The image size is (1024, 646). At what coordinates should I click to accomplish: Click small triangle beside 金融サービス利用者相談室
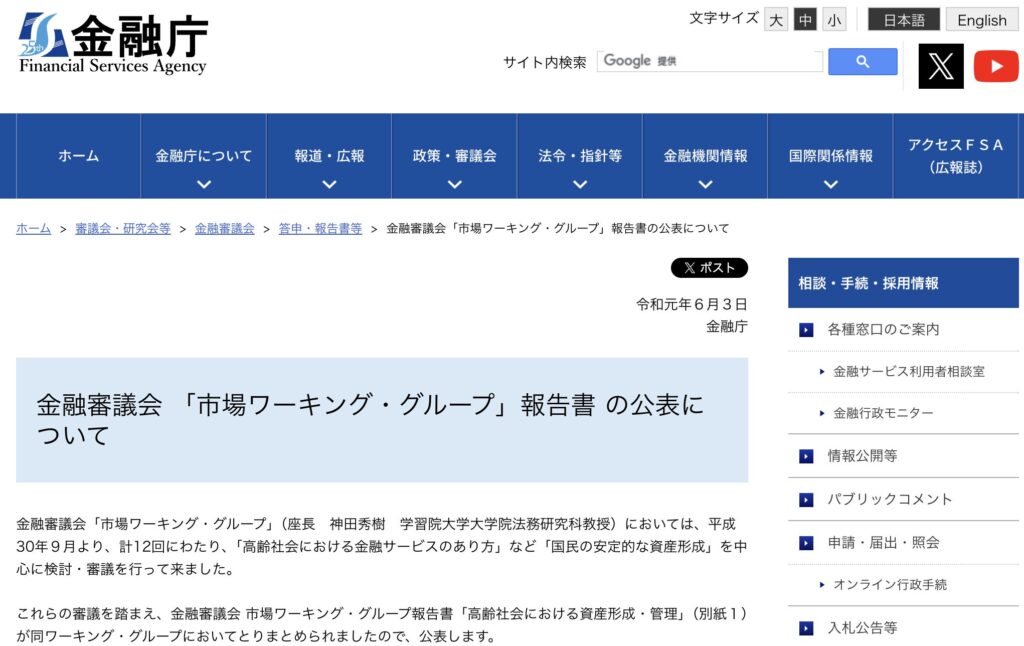tap(822, 372)
